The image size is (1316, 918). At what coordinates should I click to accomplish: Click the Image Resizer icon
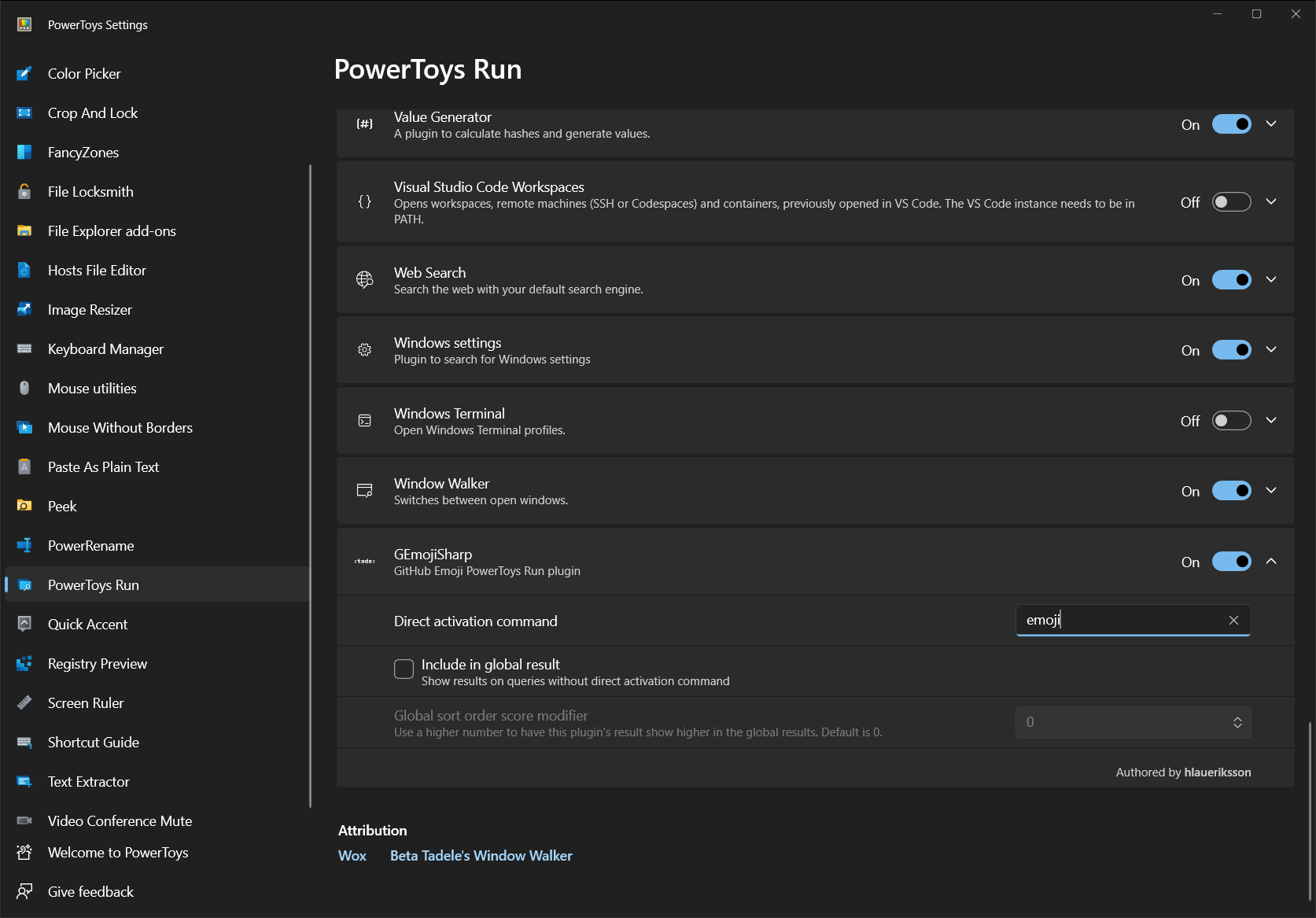pos(24,310)
